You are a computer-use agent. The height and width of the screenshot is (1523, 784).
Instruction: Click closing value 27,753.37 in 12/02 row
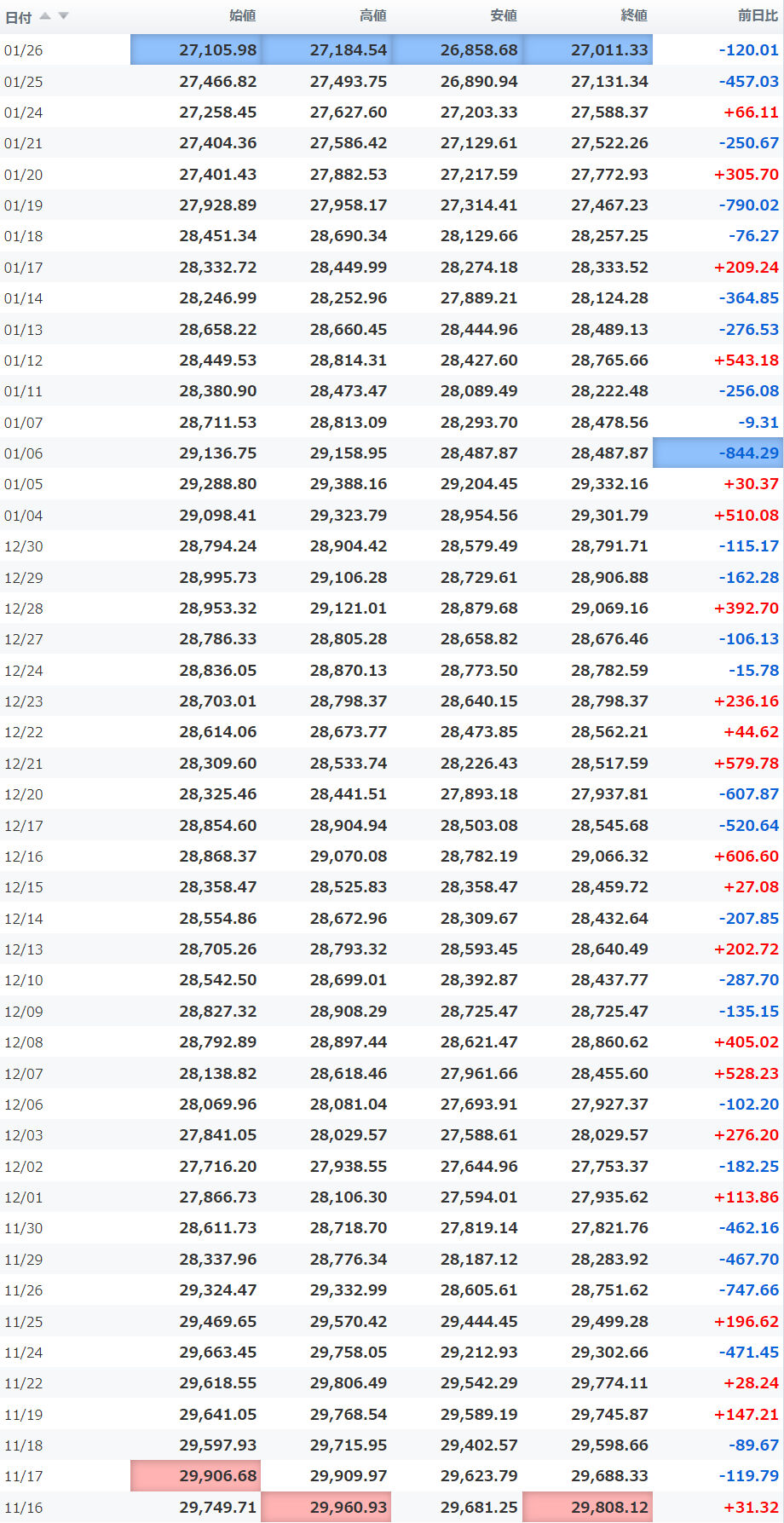click(609, 1167)
